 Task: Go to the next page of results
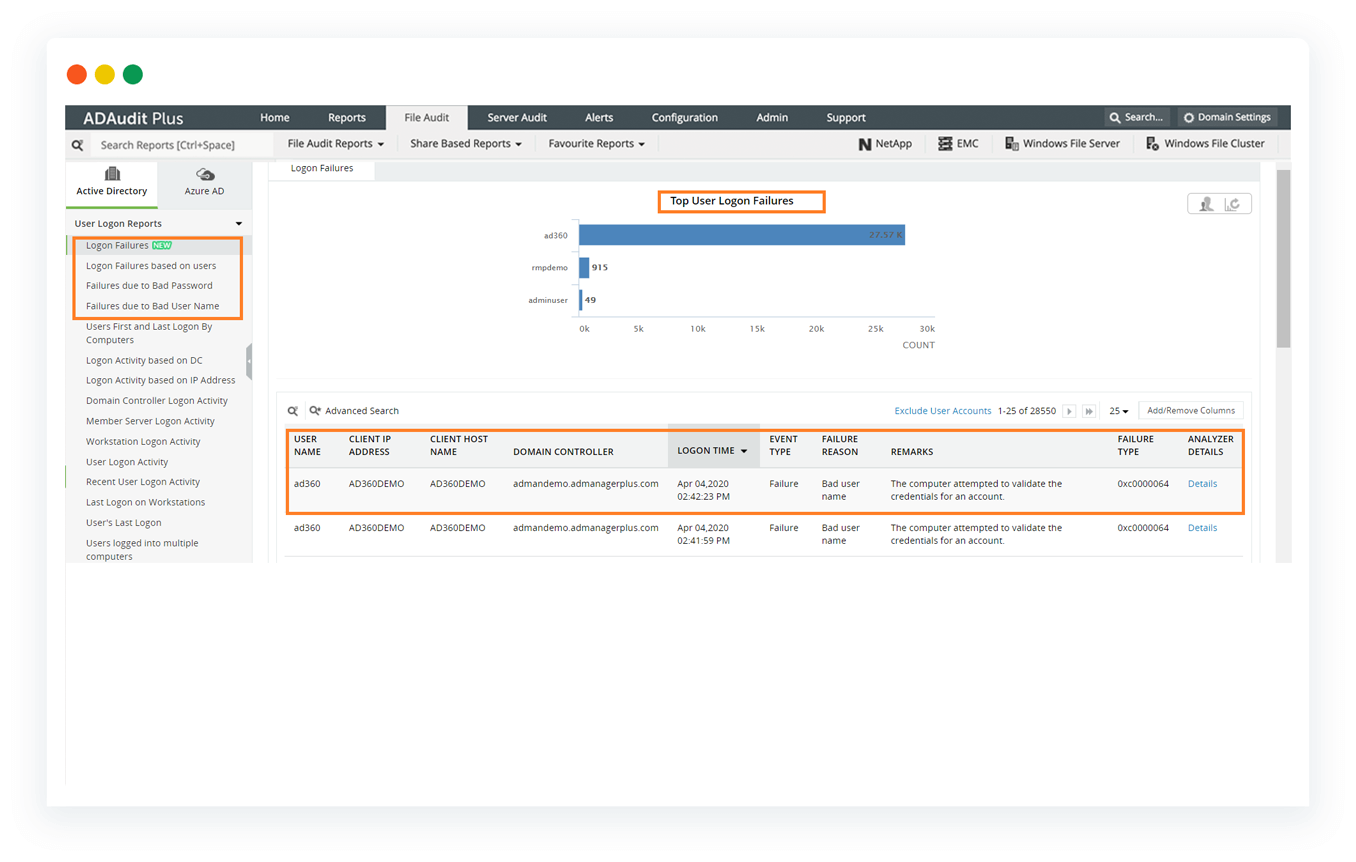[1069, 411]
